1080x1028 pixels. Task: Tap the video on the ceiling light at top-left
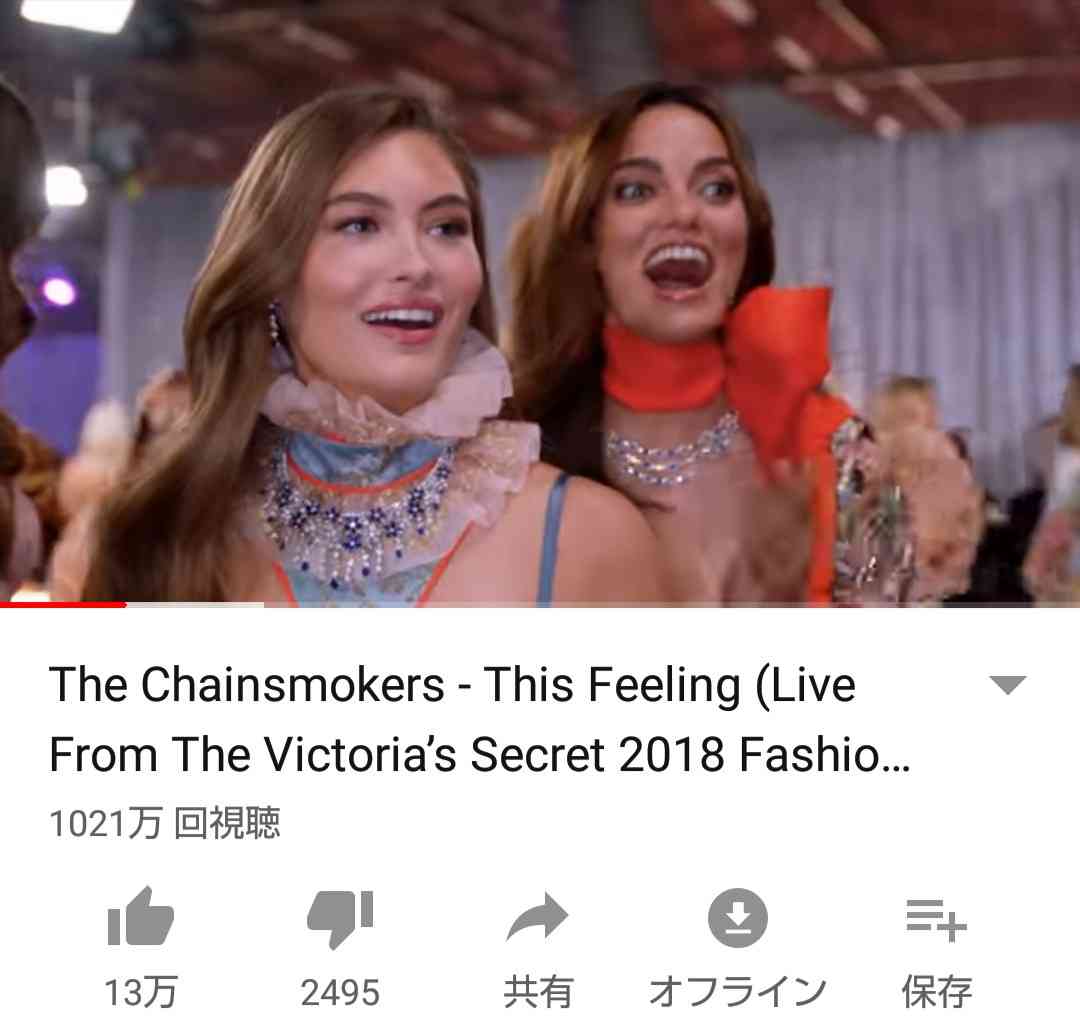pyautogui.click(x=76, y=14)
